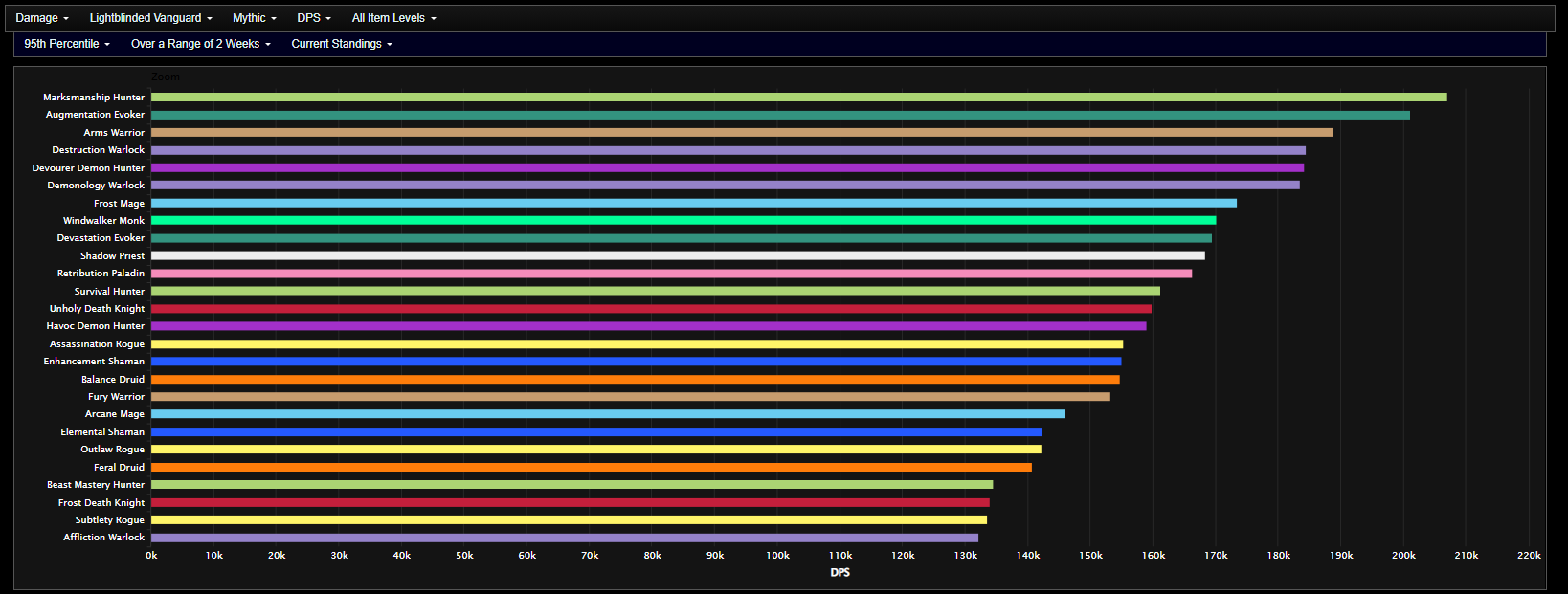Screen dimensions: 1568x594
Task: Click Over a Range of 2 Weeks
Action: point(200,44)
